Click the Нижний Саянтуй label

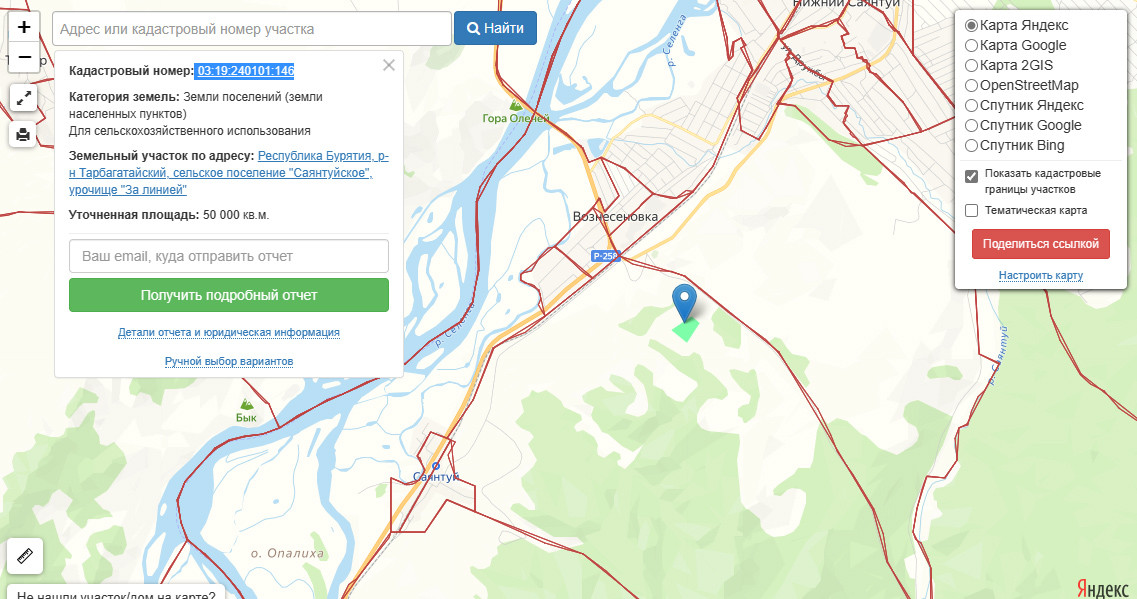click(845, 4)
